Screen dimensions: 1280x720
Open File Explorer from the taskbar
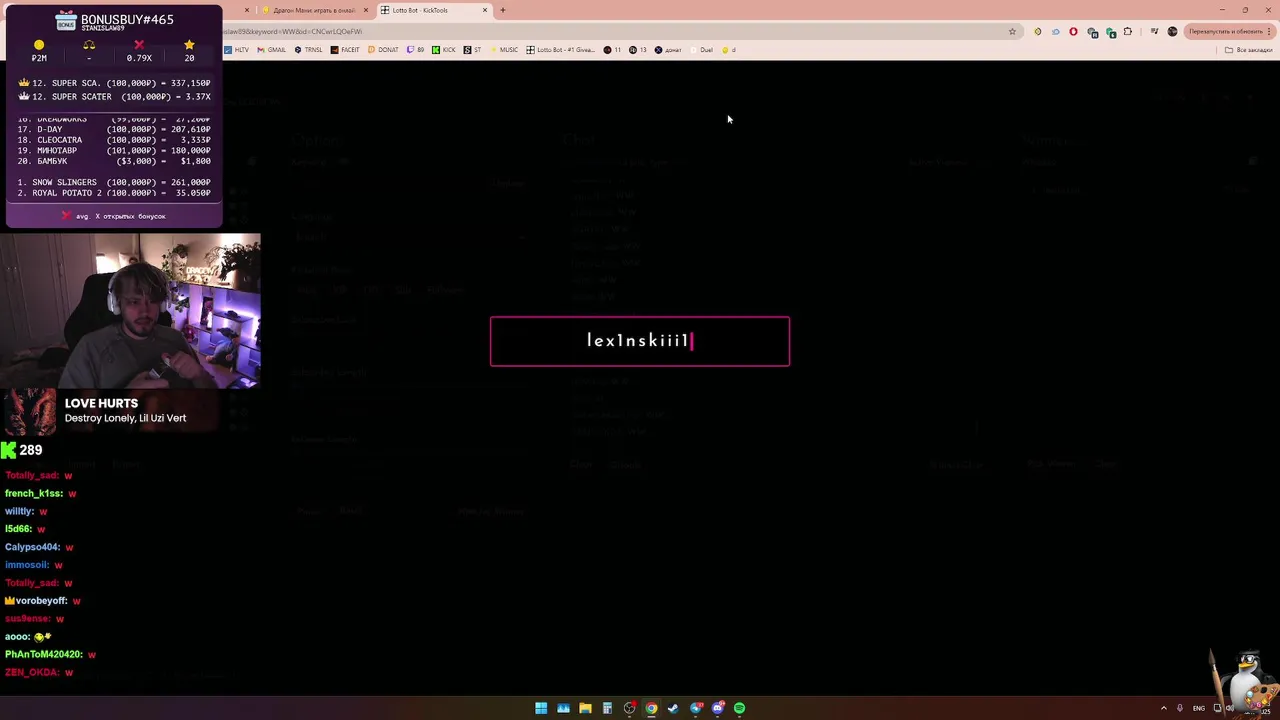click(x=585, y=708)
